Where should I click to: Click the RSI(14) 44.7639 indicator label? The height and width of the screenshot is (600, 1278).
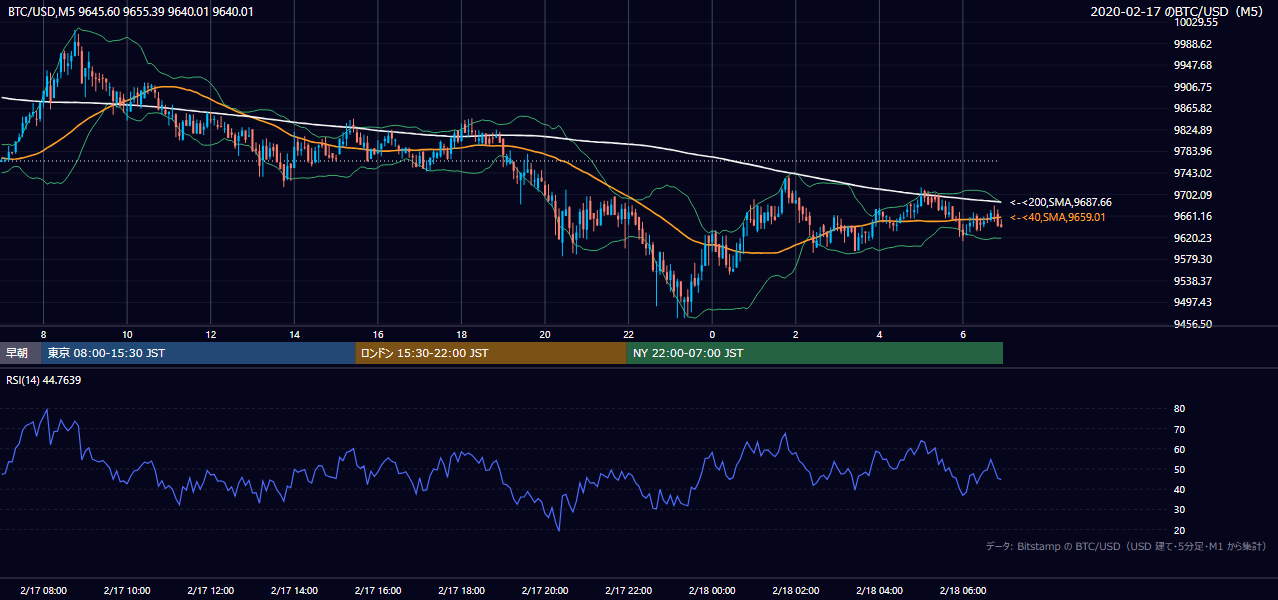(x=44, y=380)
